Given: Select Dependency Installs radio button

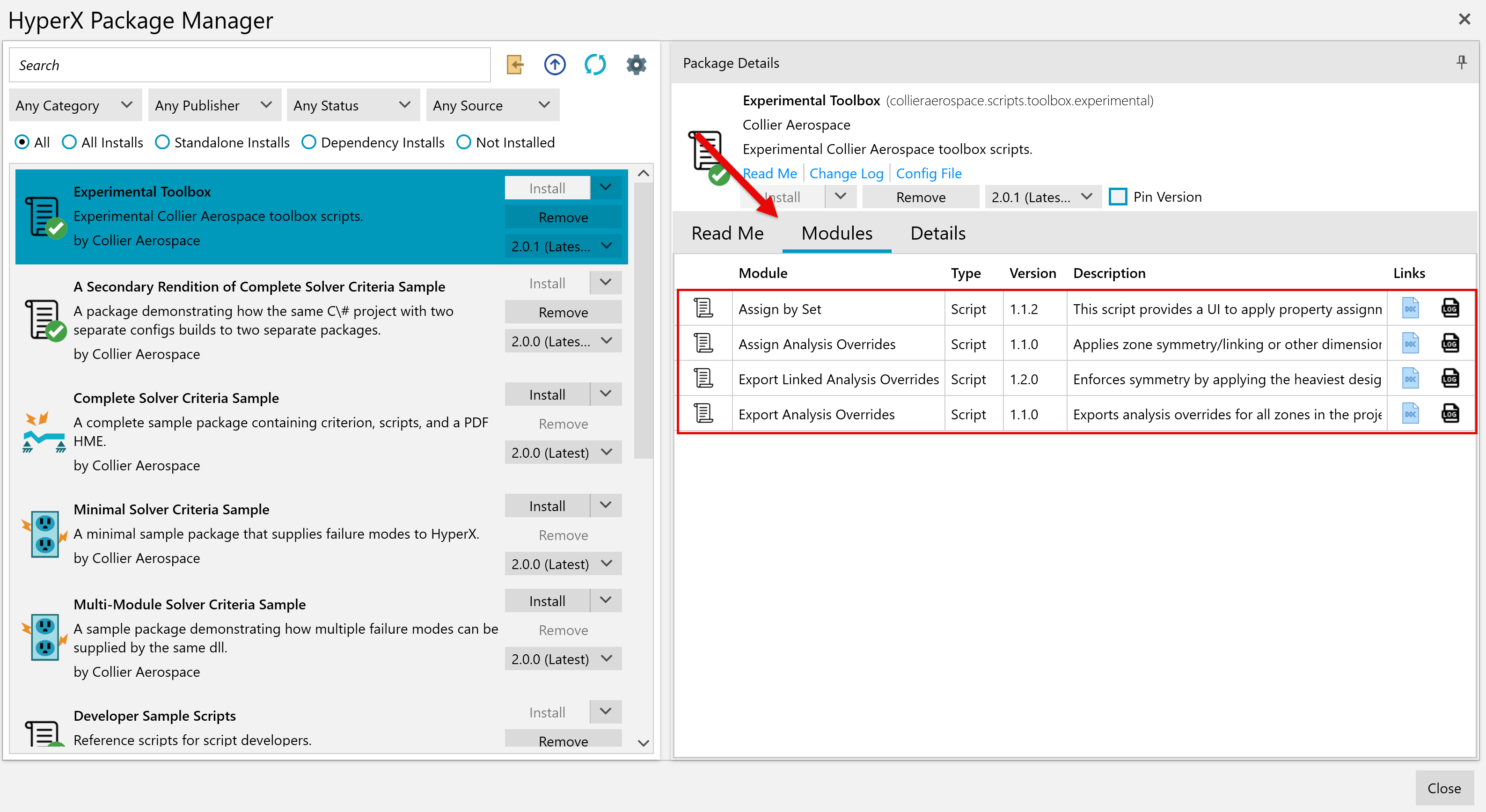Looking at the screenshot, I should pos(308,142).
